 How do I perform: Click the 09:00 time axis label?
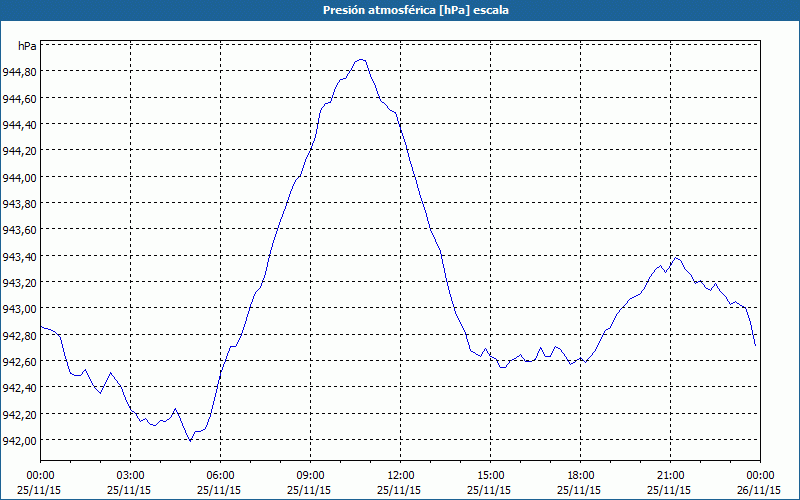pos(310,476)
